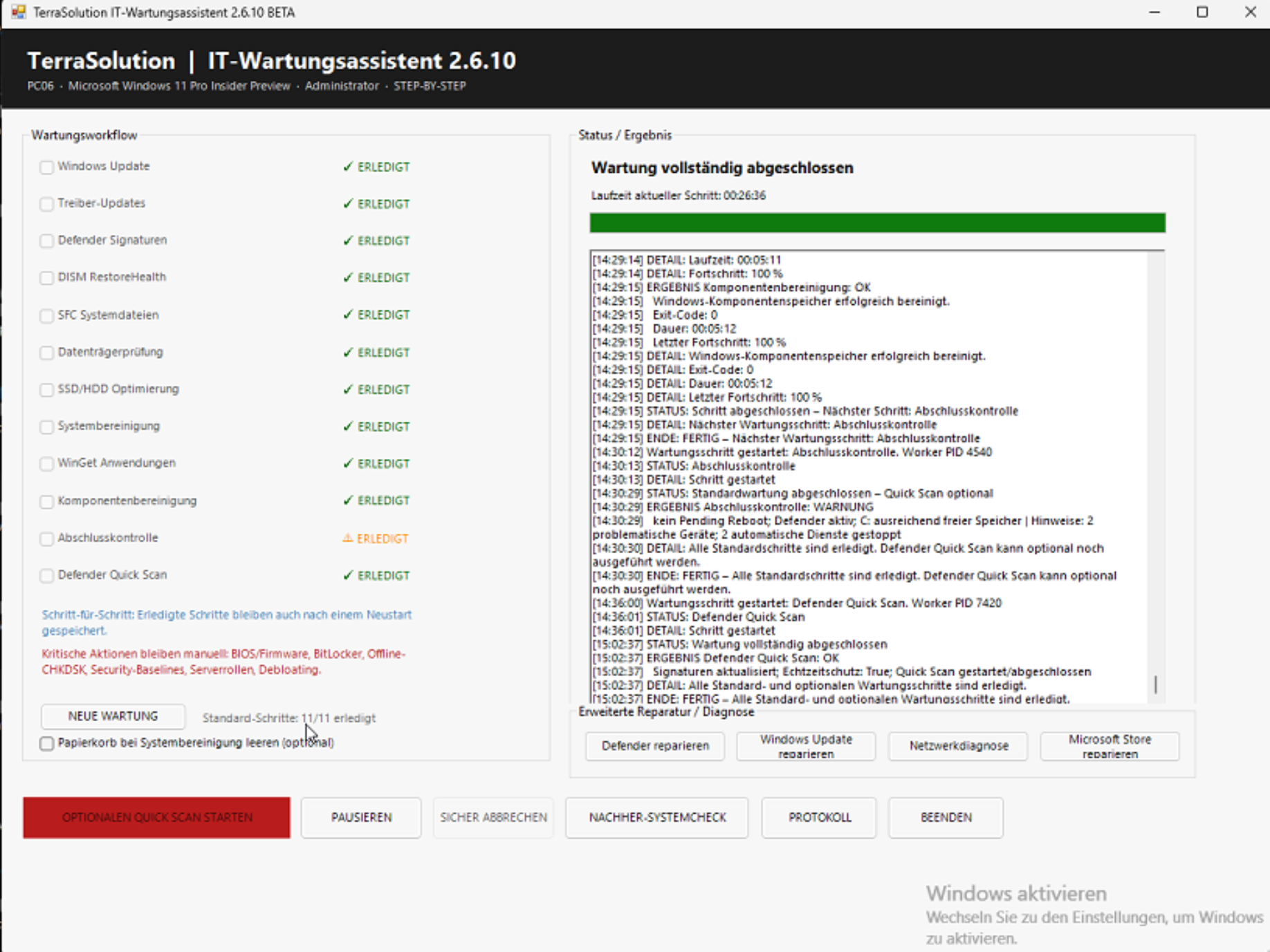Click Defender reparieren
Screen dimensions: 1270x952
click(x=655, y=746)
